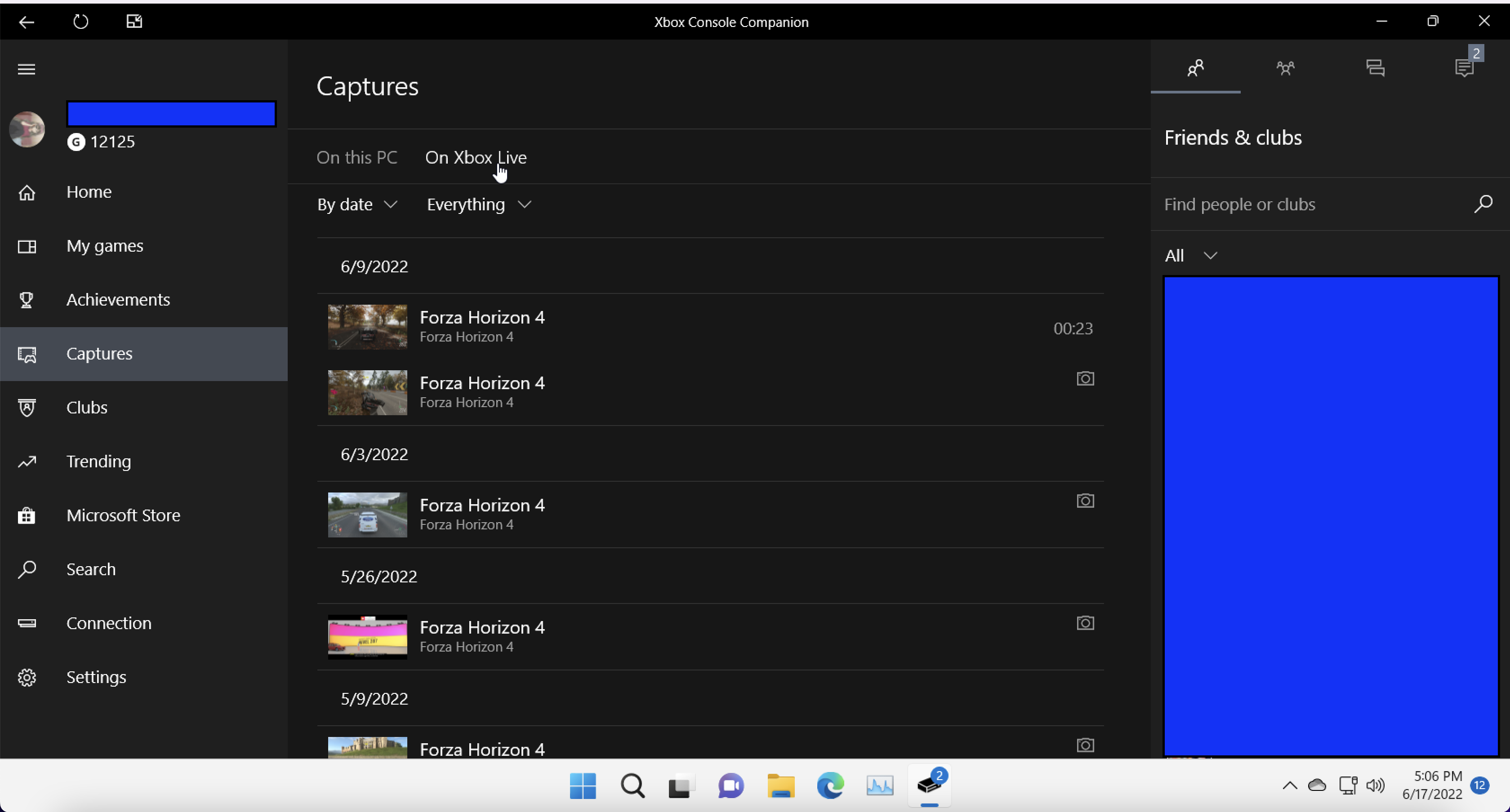This screenshot has height=812, width=1510.
Task: Expand the By date dropdown filter
Action: coord(356,204)
